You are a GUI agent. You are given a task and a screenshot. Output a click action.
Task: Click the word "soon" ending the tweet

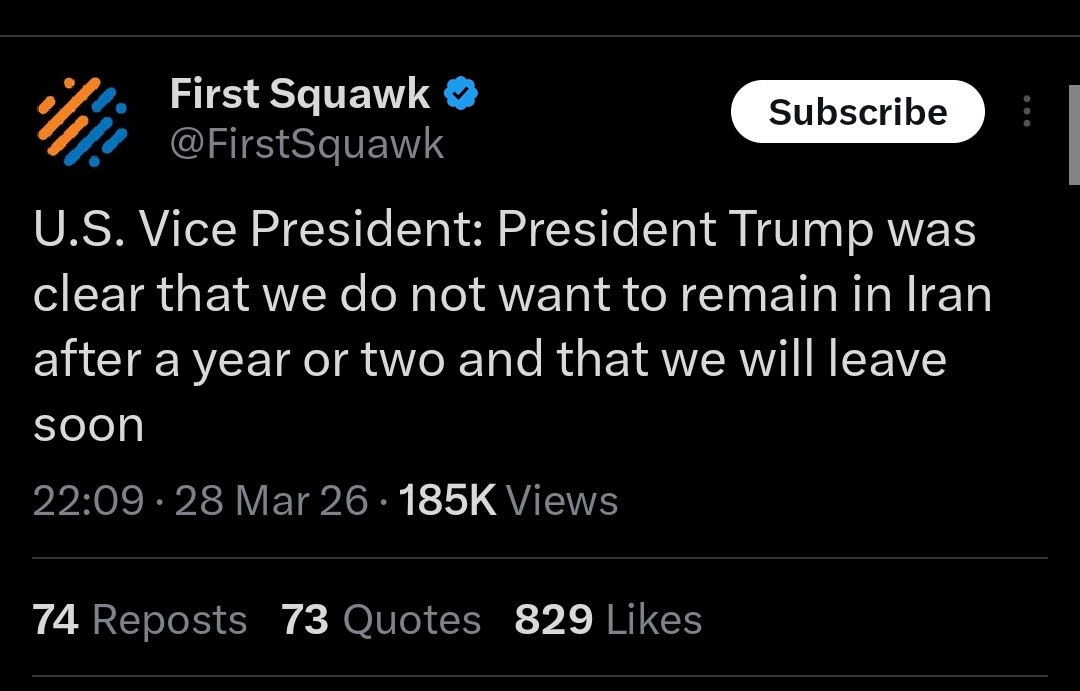coord(89,426)
